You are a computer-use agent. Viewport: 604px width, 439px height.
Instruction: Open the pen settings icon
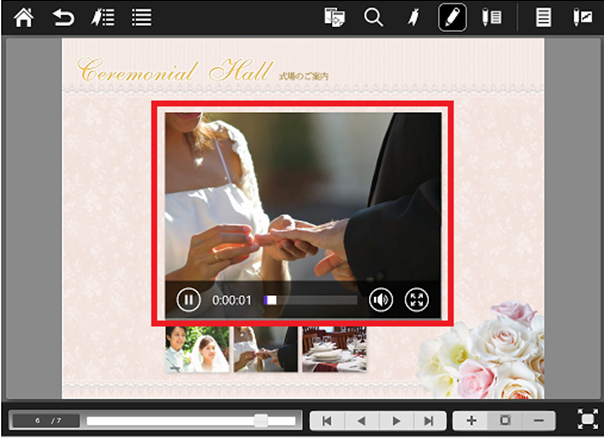click(x=491, y=17)
